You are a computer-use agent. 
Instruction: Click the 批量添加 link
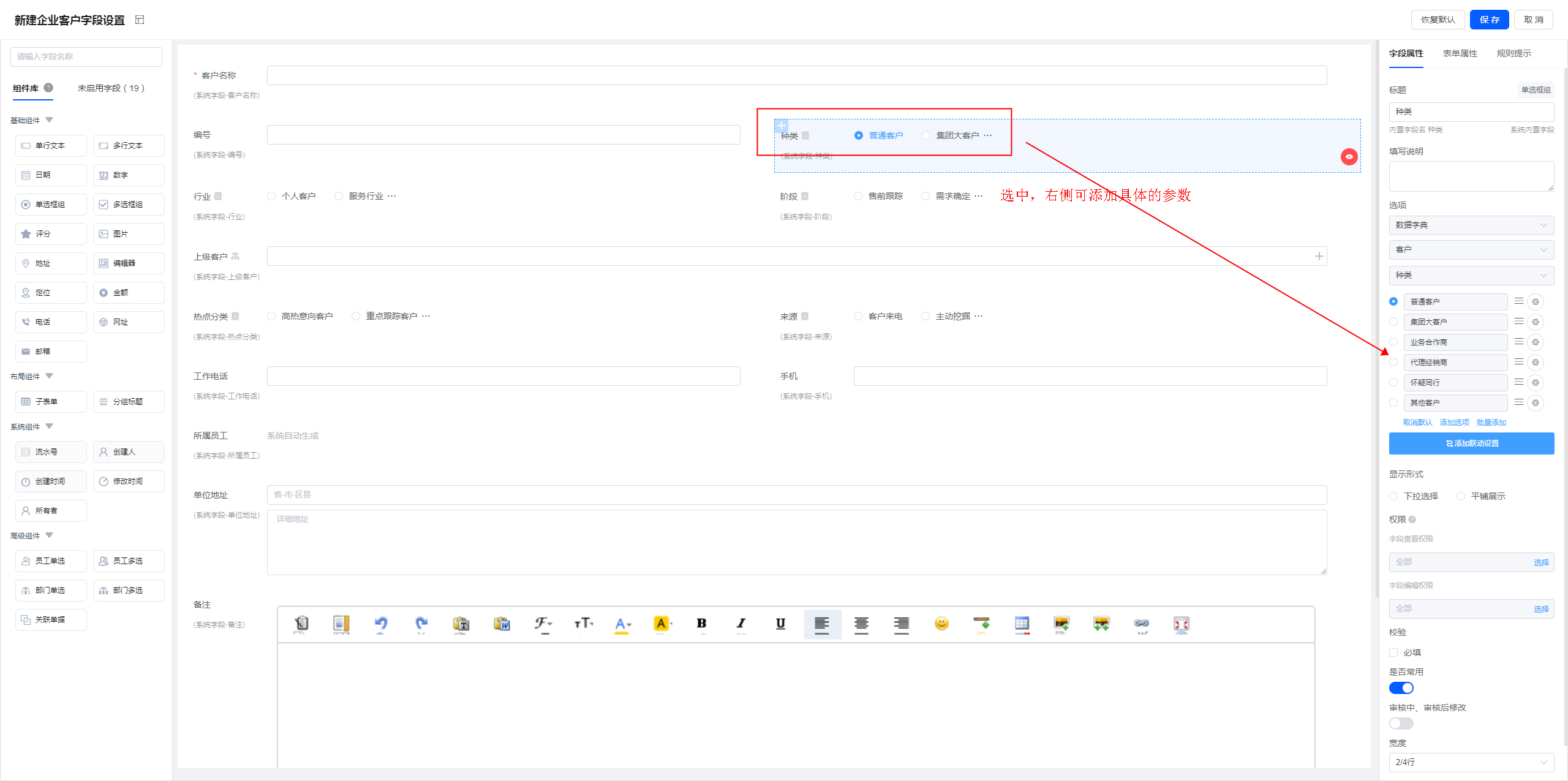(x=1491, y=423)
